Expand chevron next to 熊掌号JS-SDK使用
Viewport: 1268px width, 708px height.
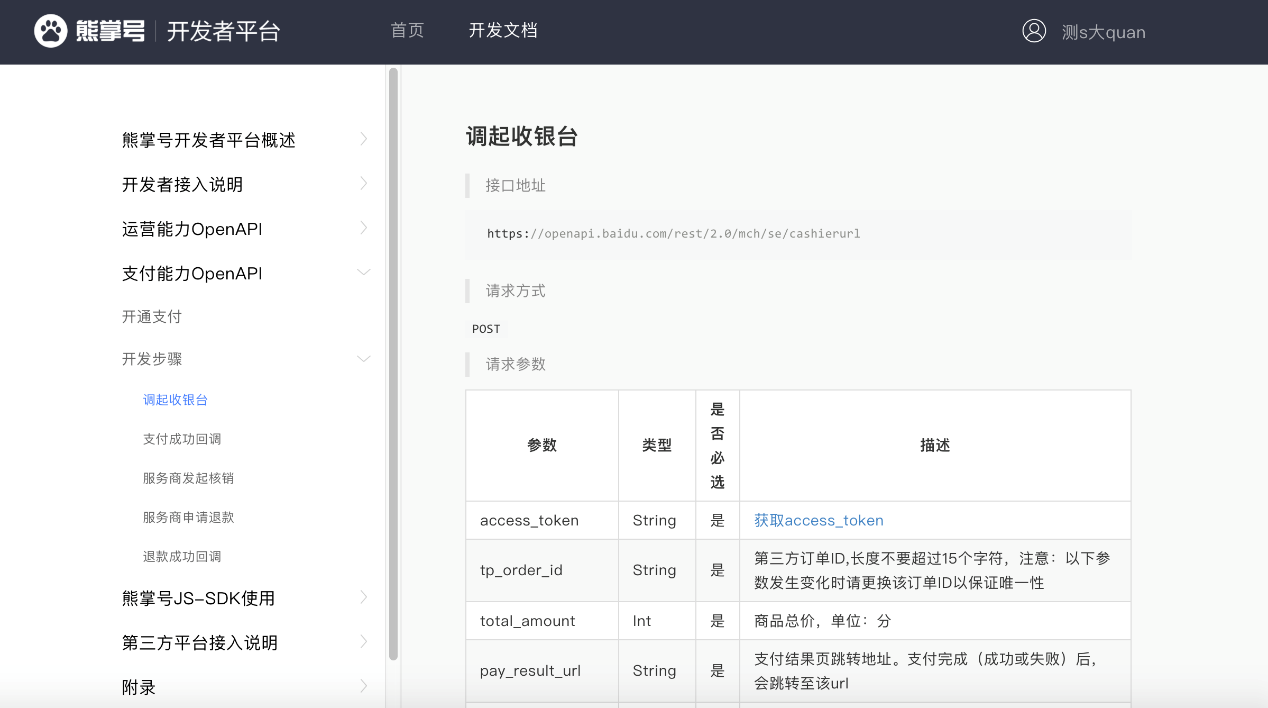(364, 597)
